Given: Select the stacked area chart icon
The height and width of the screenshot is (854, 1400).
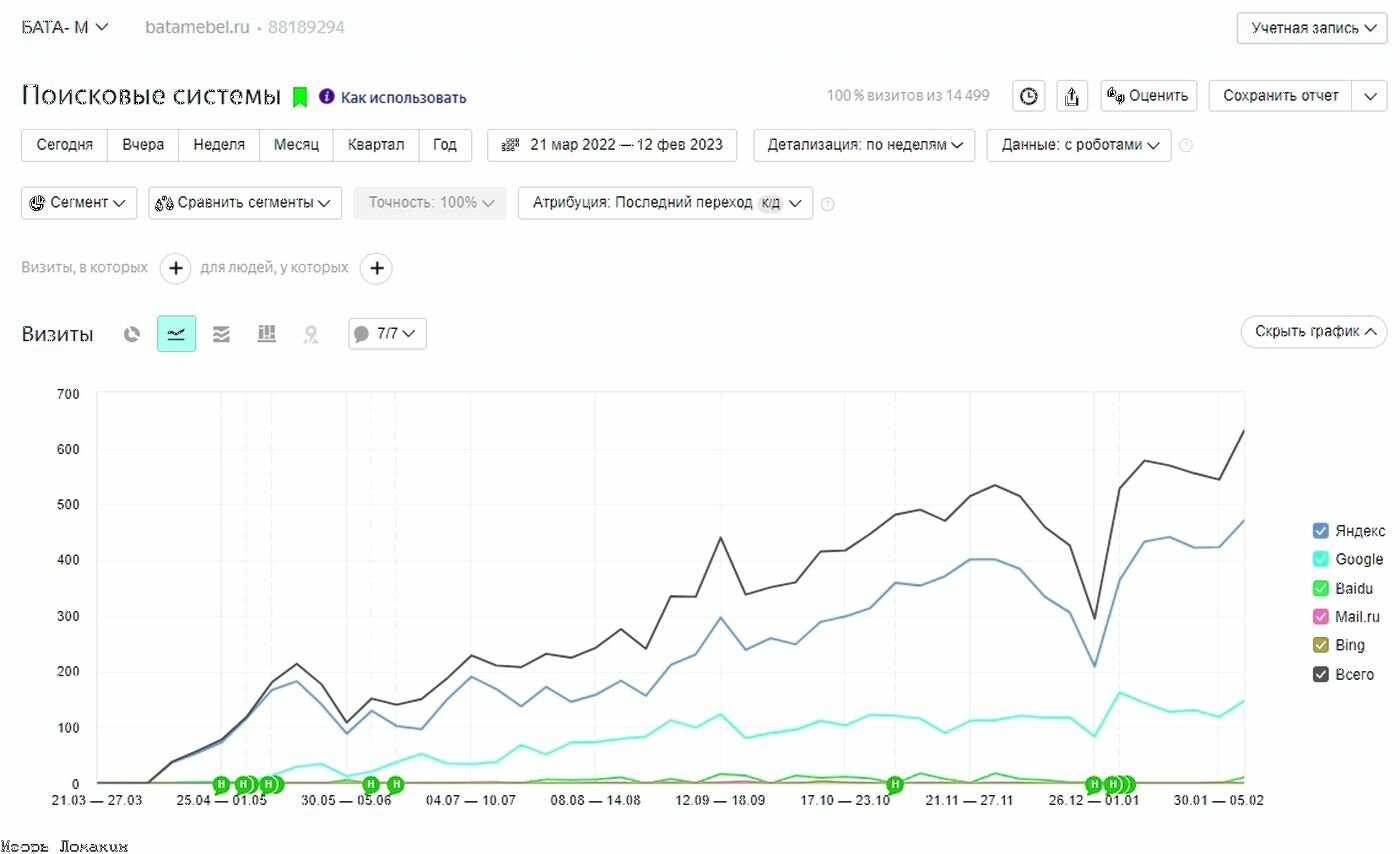Looking at the screenshot, I should [x=222, y=334].
